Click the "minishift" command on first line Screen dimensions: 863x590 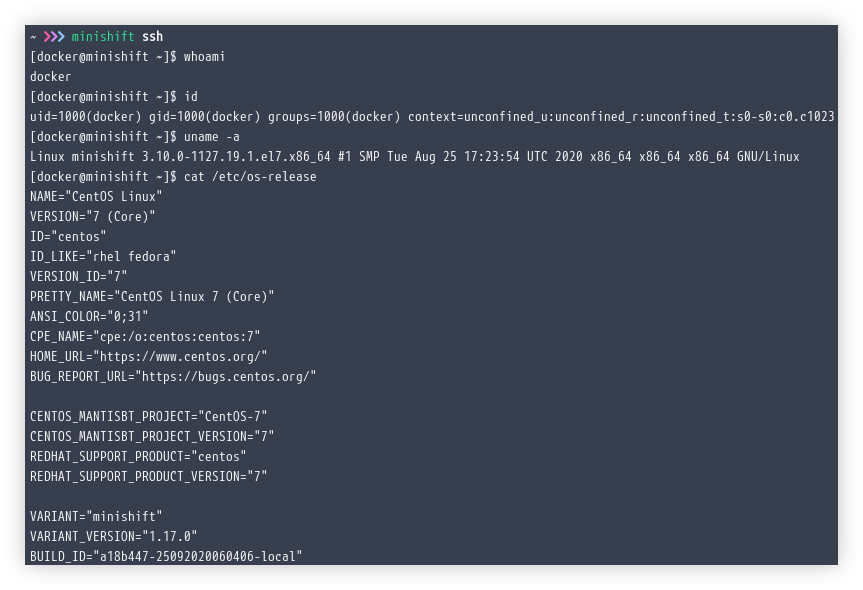[102, 37]
